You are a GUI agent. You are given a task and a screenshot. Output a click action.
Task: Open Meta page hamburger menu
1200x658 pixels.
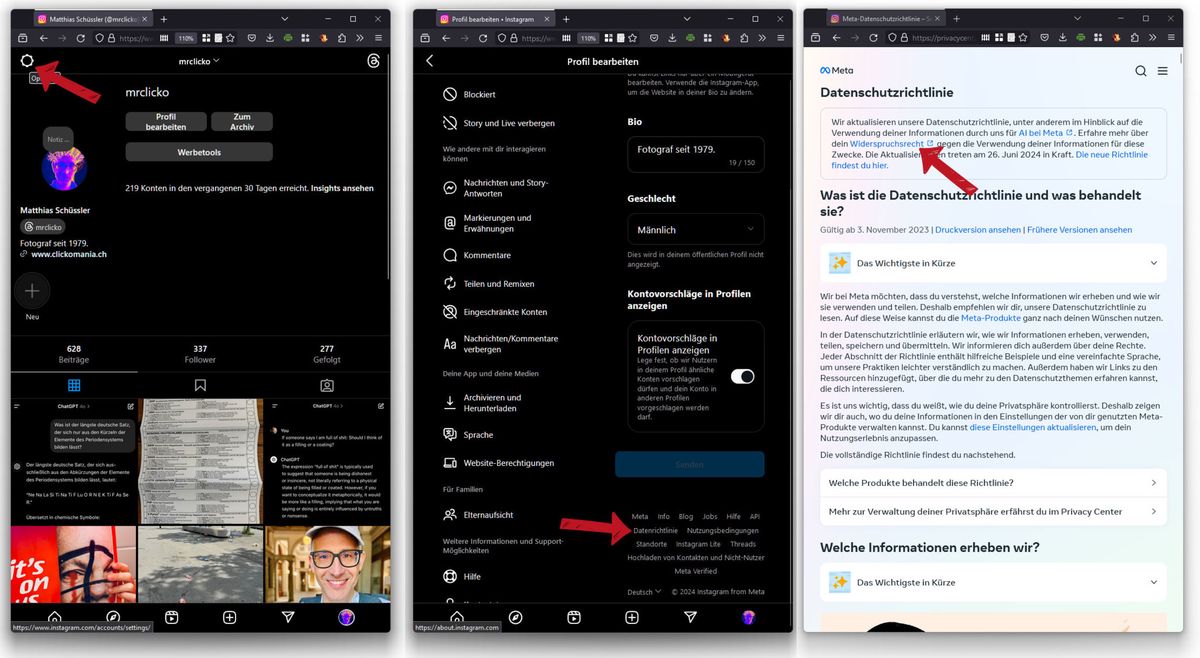pos(1162,71)
